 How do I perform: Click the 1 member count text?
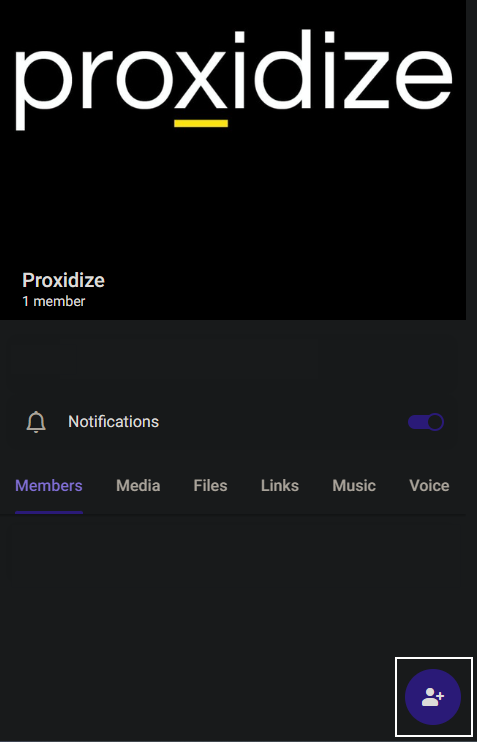point(54,301)
